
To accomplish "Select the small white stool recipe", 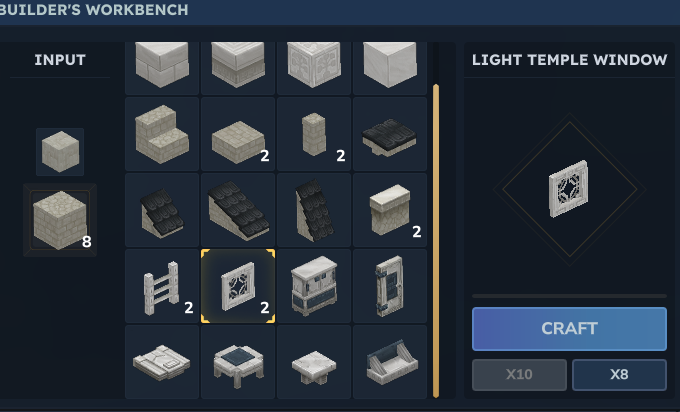I will (314, 362).
